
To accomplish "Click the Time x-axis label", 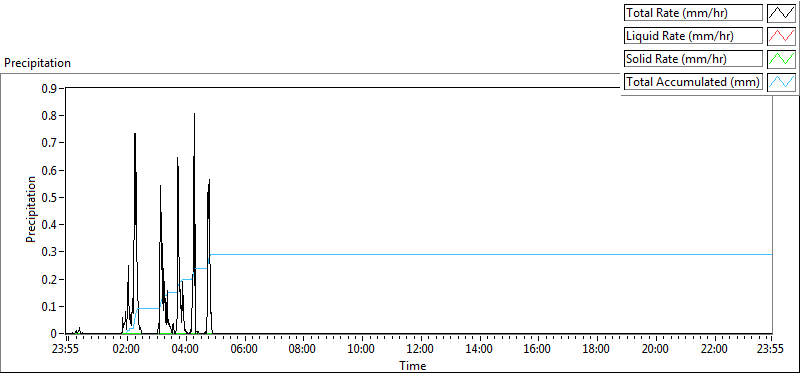I will point(412,365).
